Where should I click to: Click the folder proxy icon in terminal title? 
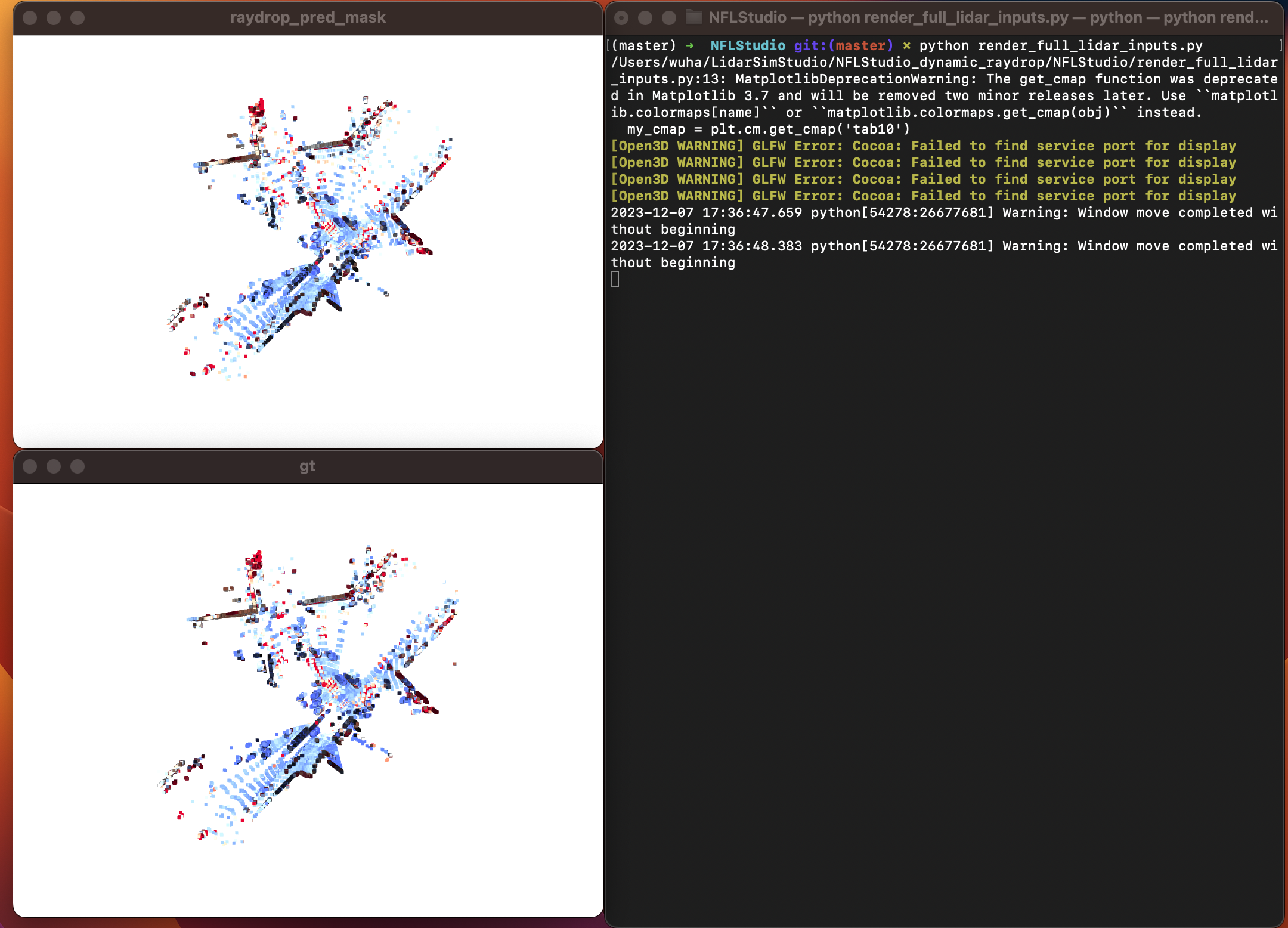[x=693, y=17]
